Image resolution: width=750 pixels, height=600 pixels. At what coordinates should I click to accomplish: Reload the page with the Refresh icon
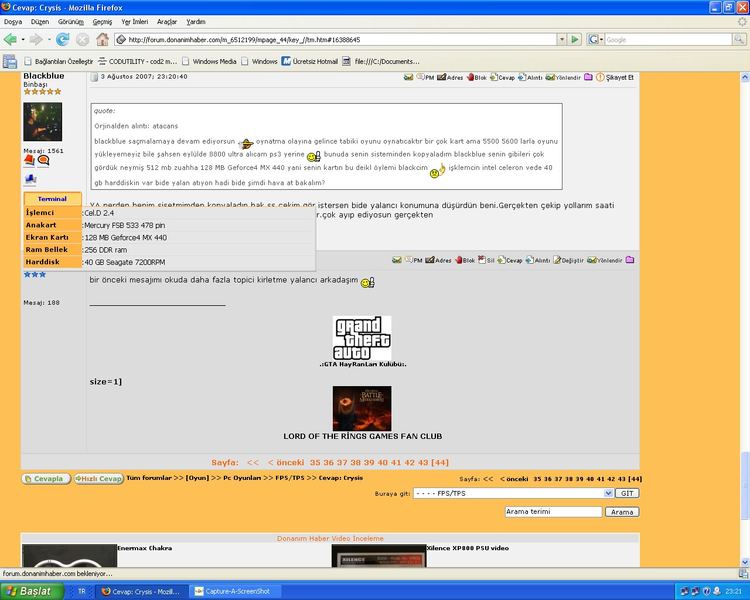[x=62, y=40]
